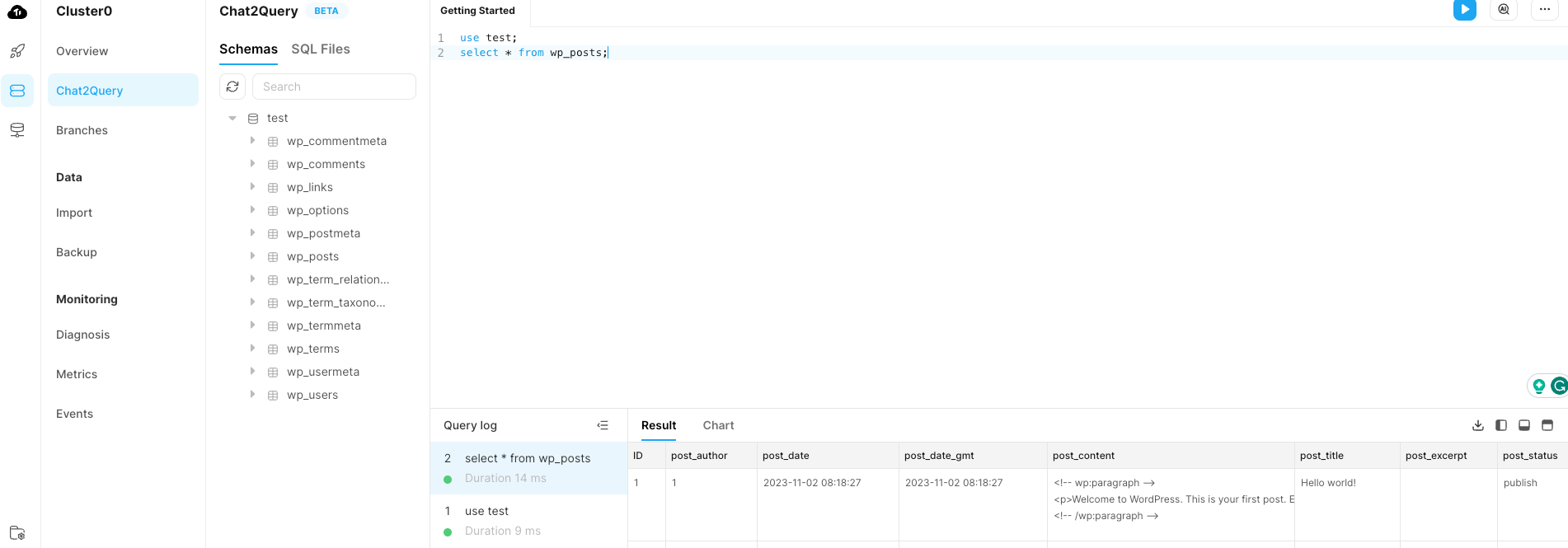Expand the wp_links table node
Image resolution: width=1568 pixels, height=548 pixels.
coord(252,187)
